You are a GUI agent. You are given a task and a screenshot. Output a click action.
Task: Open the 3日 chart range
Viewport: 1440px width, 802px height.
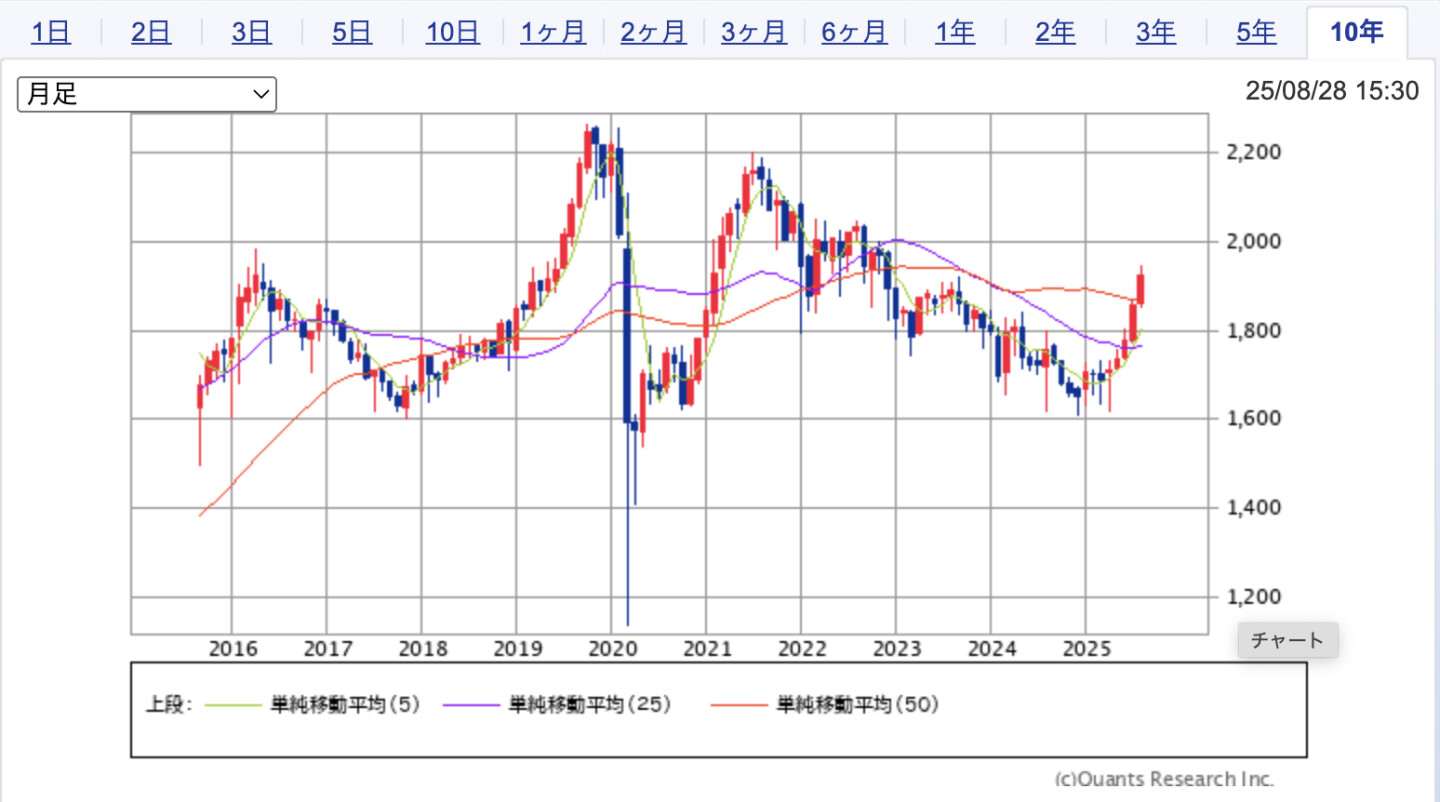(x=251, y=32)
